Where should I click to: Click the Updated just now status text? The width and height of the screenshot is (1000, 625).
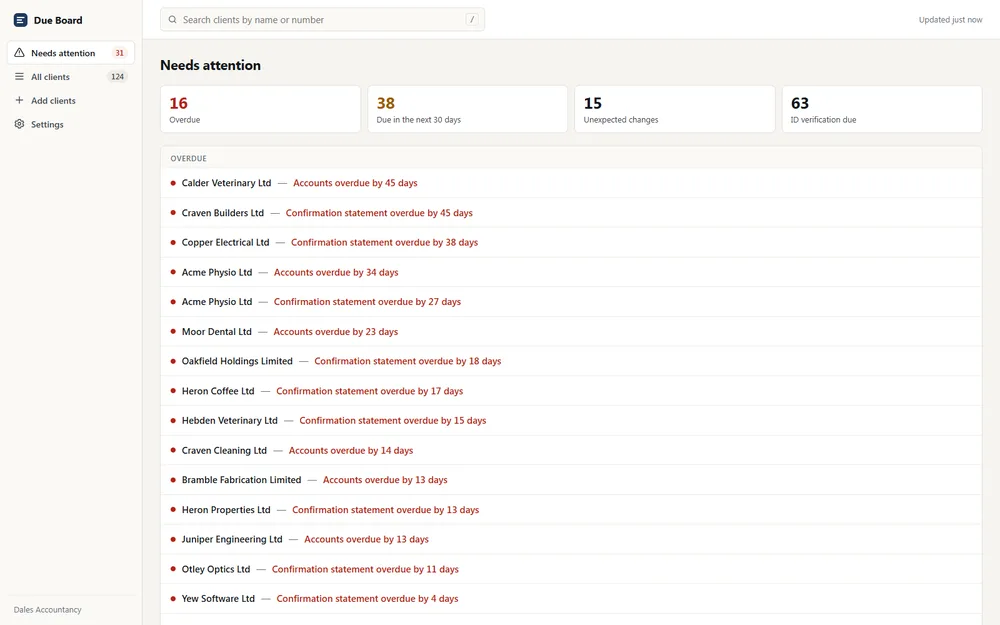(950, 20)
